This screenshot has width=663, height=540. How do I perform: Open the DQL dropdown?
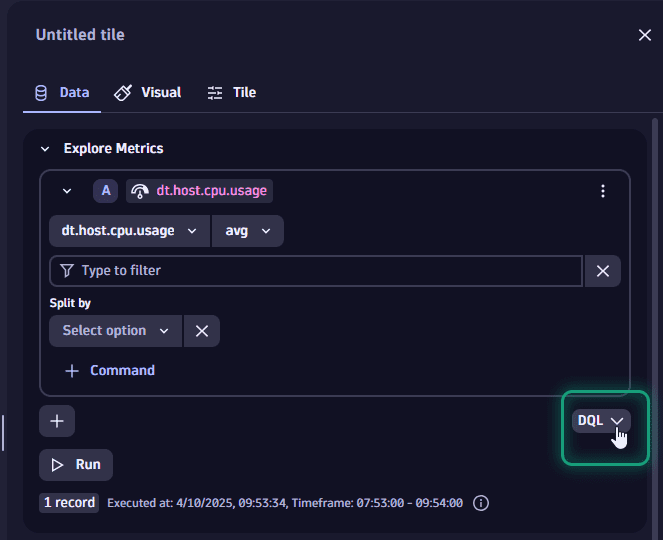pos(601,421)
